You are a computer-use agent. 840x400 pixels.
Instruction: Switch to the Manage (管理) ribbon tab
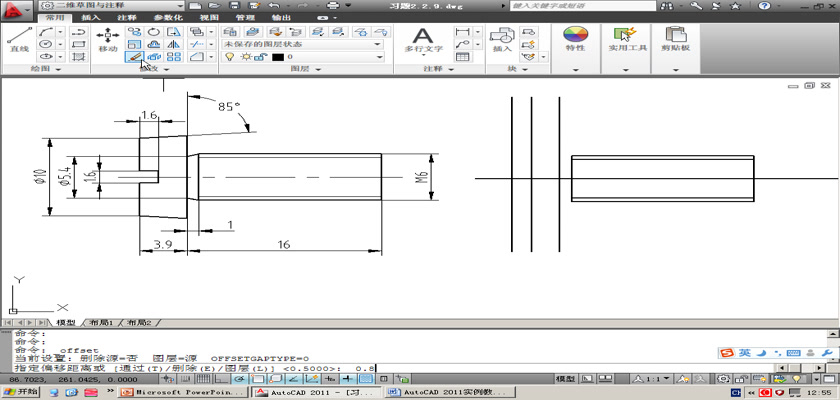point(245,18)
